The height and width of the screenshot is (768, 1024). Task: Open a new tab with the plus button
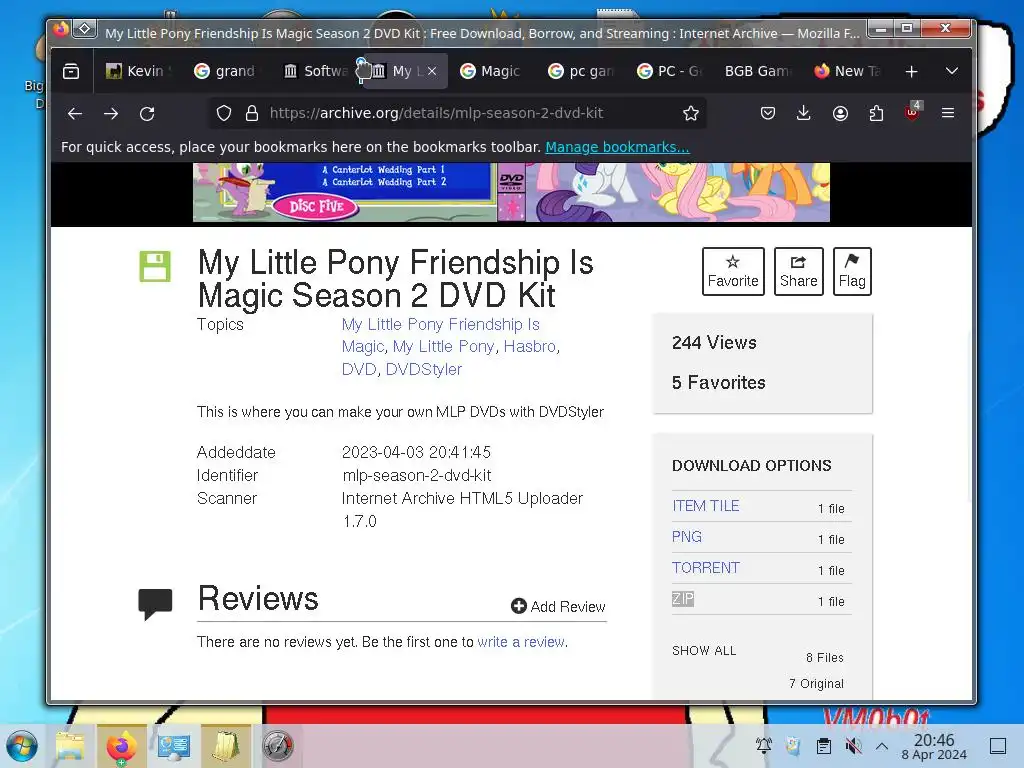pyautogui.click(x=912, y=71)
